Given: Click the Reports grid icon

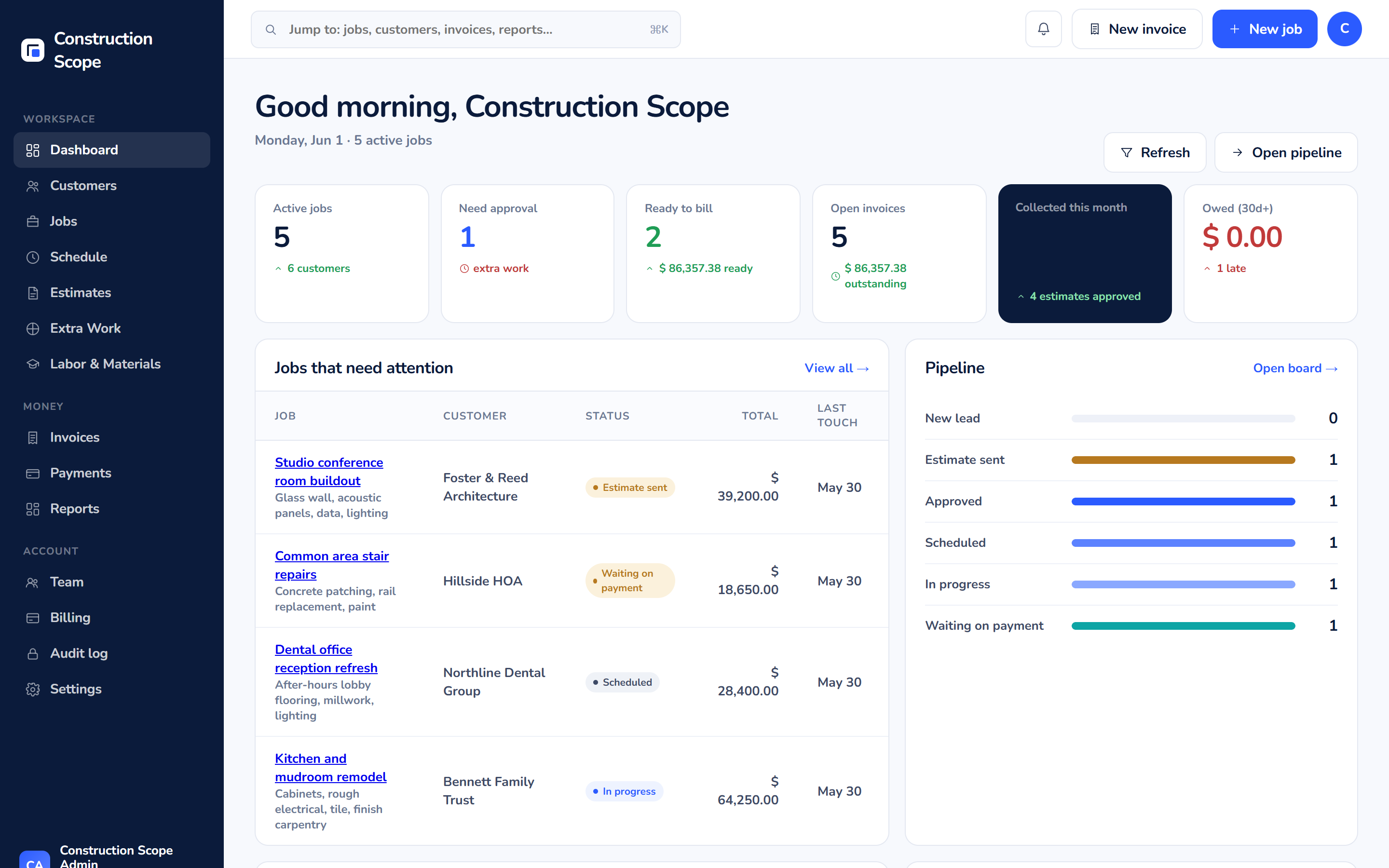Looking at the screenshot, I should [33, 509].
